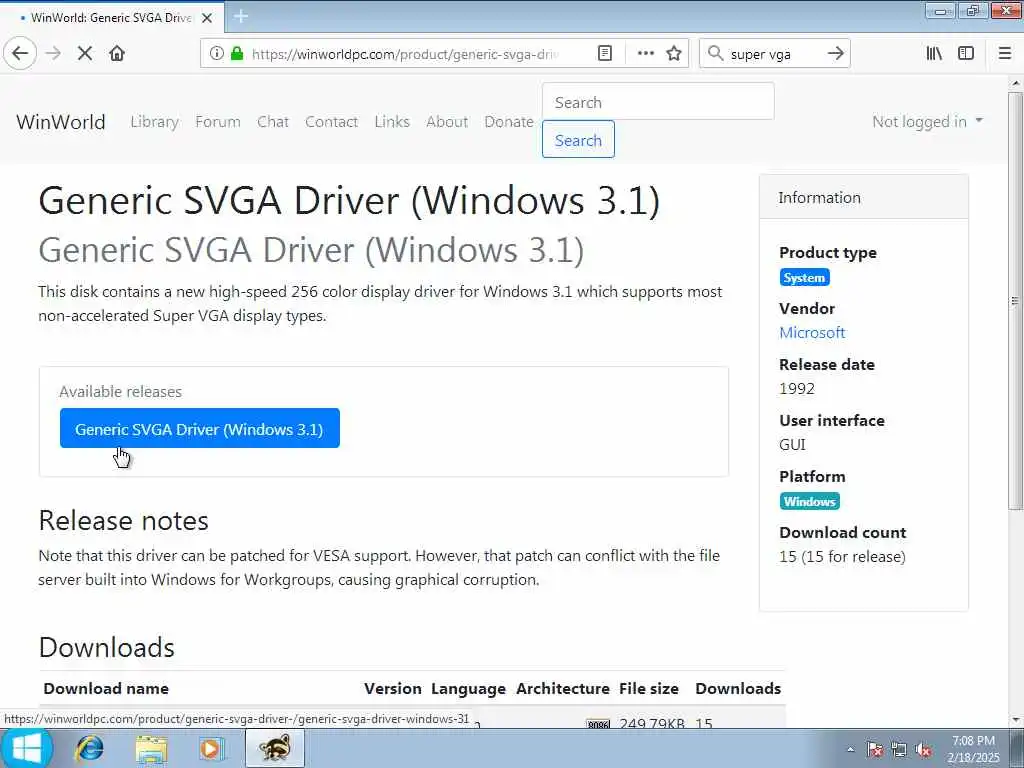Click the Architecture column header
Image resolution: width=1024 pixels, height=768 pixels.
coord(562,688)
